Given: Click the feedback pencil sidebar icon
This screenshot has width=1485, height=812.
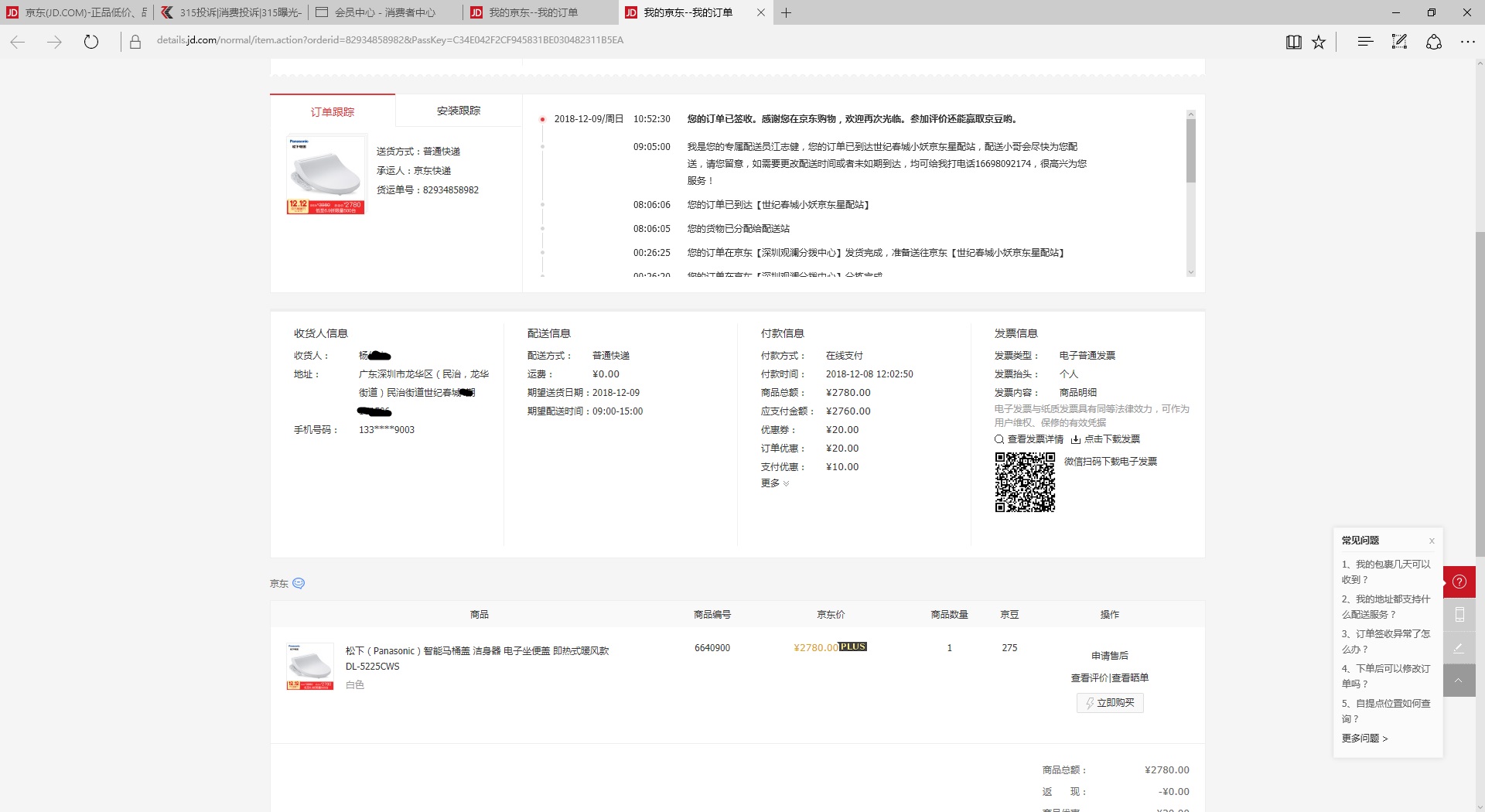Looking at the screenshot, I should click(1459, 648).
